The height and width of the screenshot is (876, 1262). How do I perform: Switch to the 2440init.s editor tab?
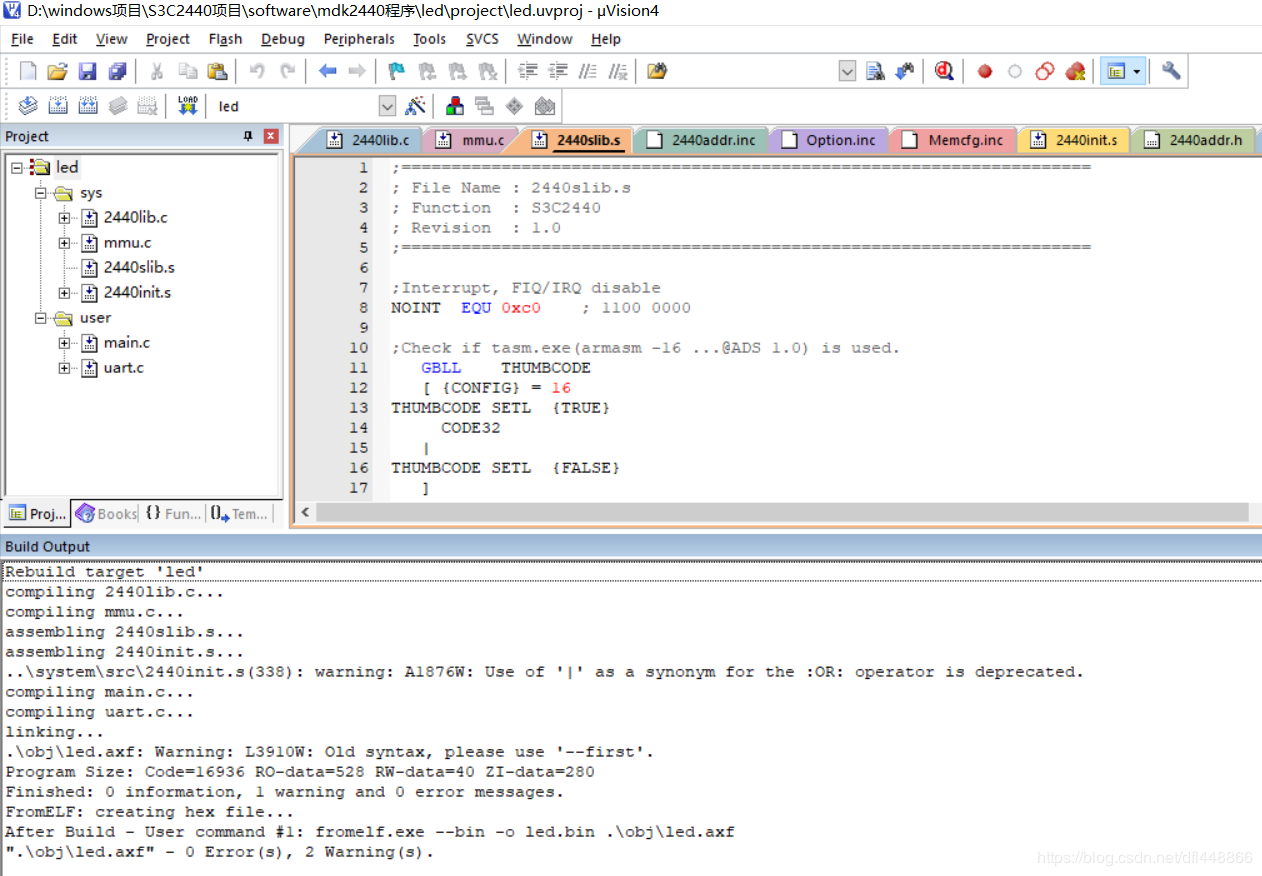[1073, 140]
